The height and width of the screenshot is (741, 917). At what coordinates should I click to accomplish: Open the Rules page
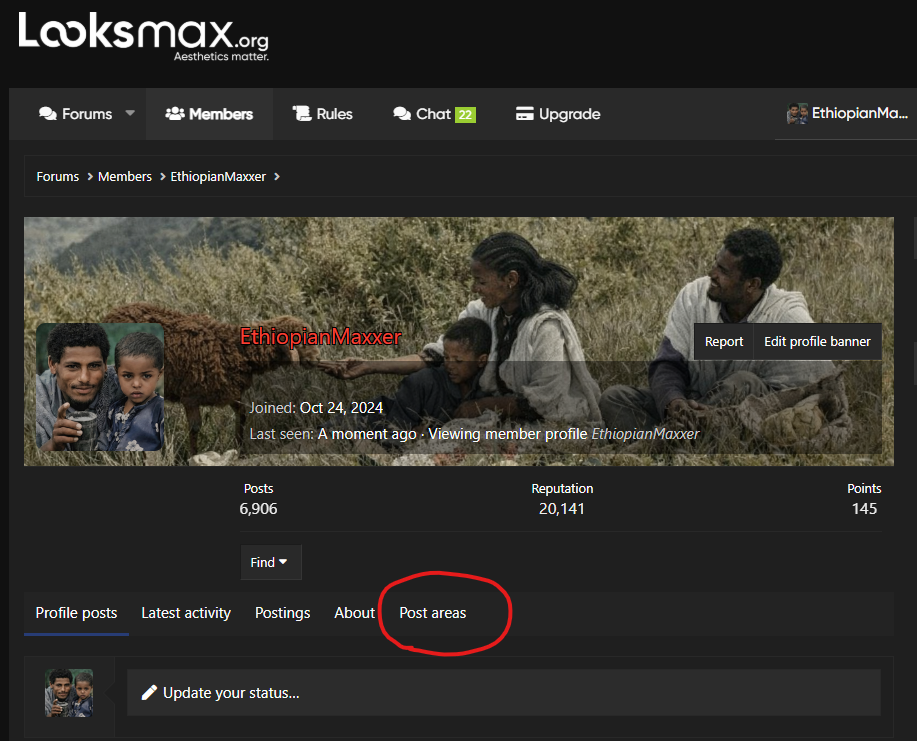click(x=322, y=114)
